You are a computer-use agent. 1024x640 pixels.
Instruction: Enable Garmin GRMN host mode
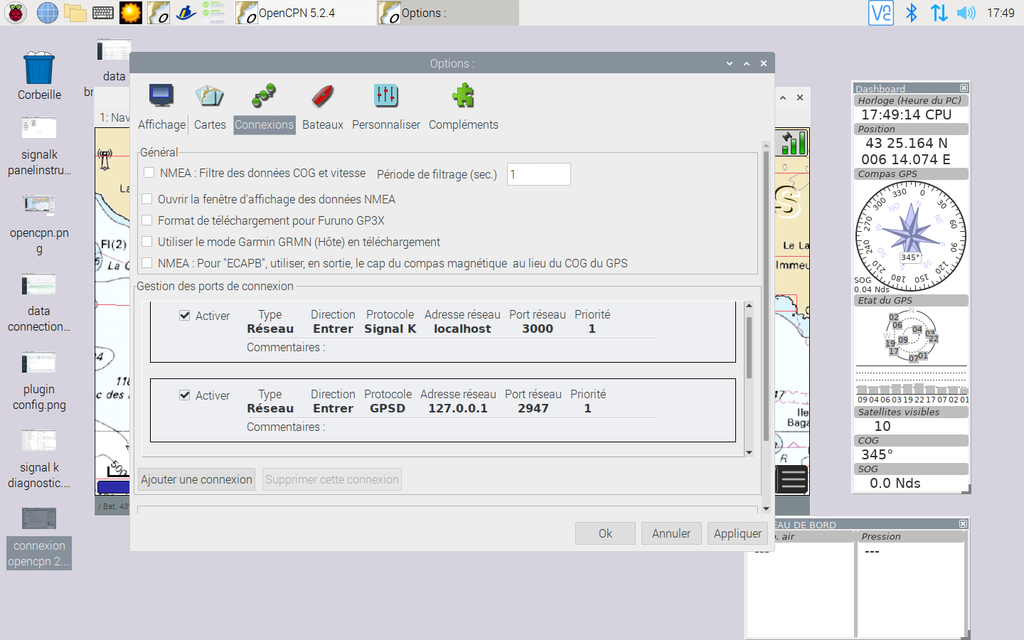(x=147, y=242)
